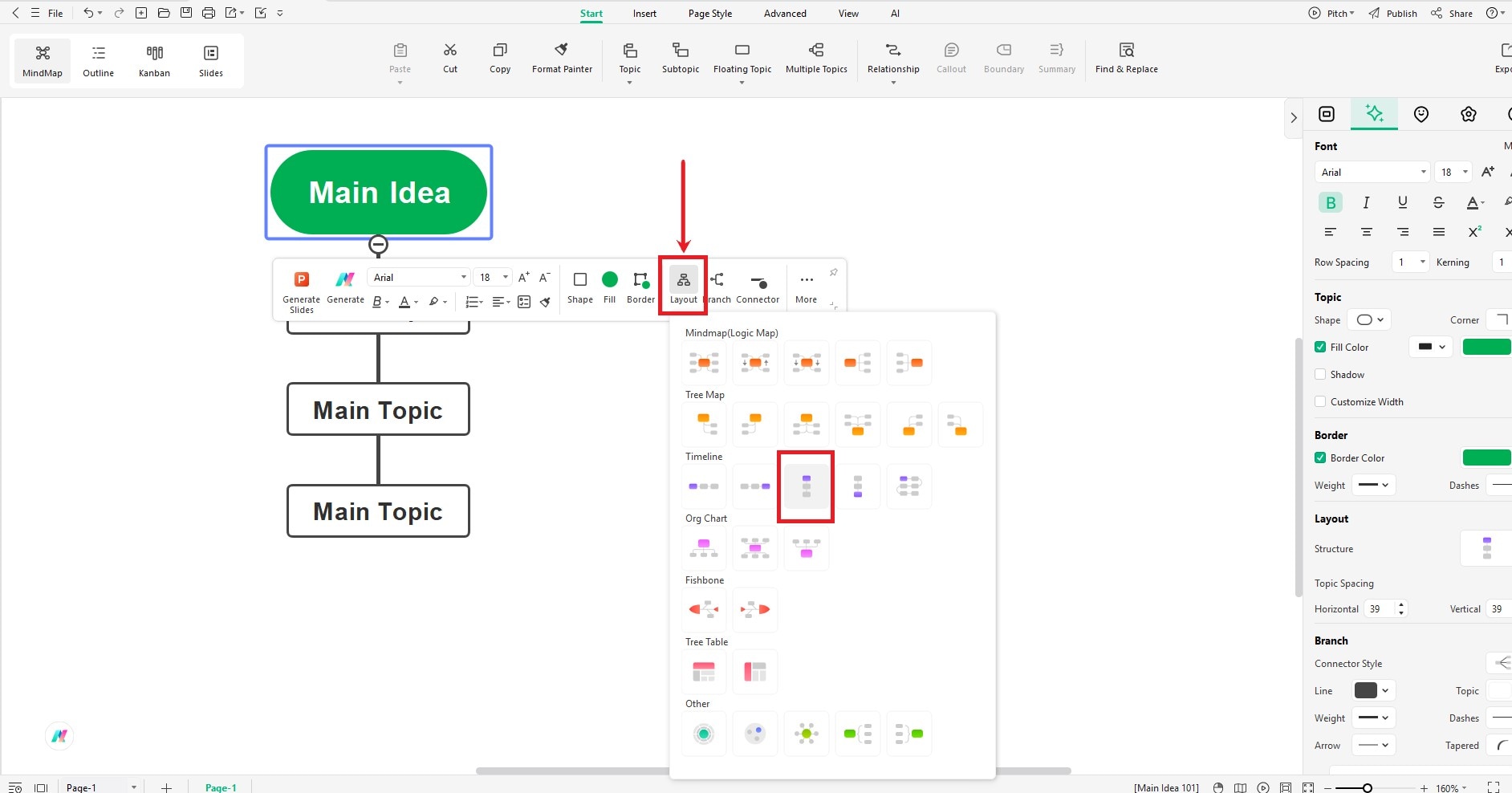Switch to Kanban view mode

click(x=154, y=61)
